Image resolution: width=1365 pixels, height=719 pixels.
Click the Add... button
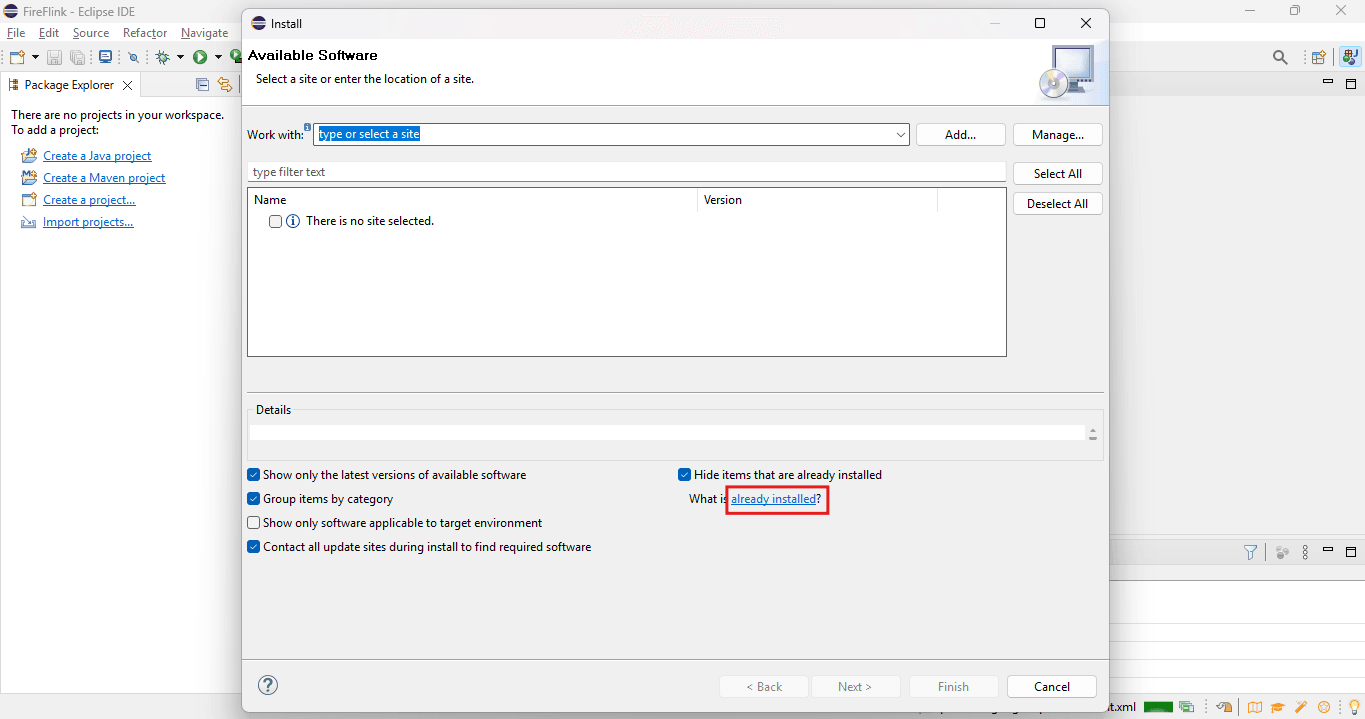961,134
